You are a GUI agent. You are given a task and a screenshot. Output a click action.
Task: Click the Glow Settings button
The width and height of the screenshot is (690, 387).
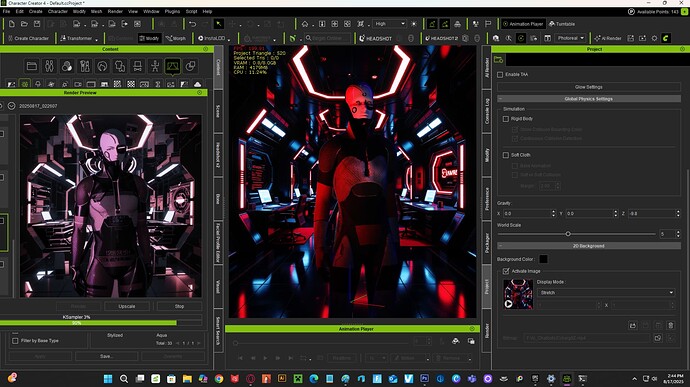tap(589, 87)
